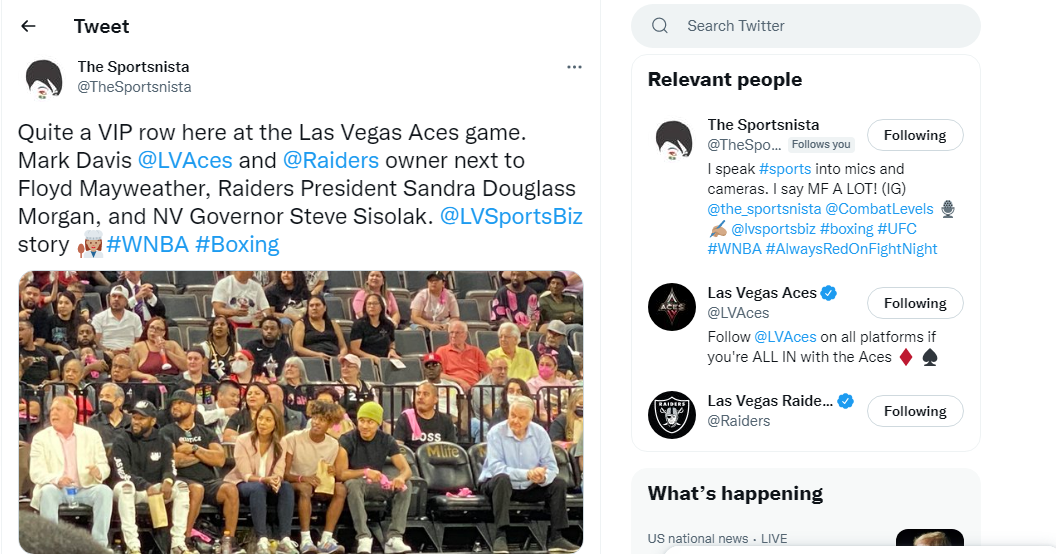Toggle Following for Las Vegas Raiders

click(914, 411)
